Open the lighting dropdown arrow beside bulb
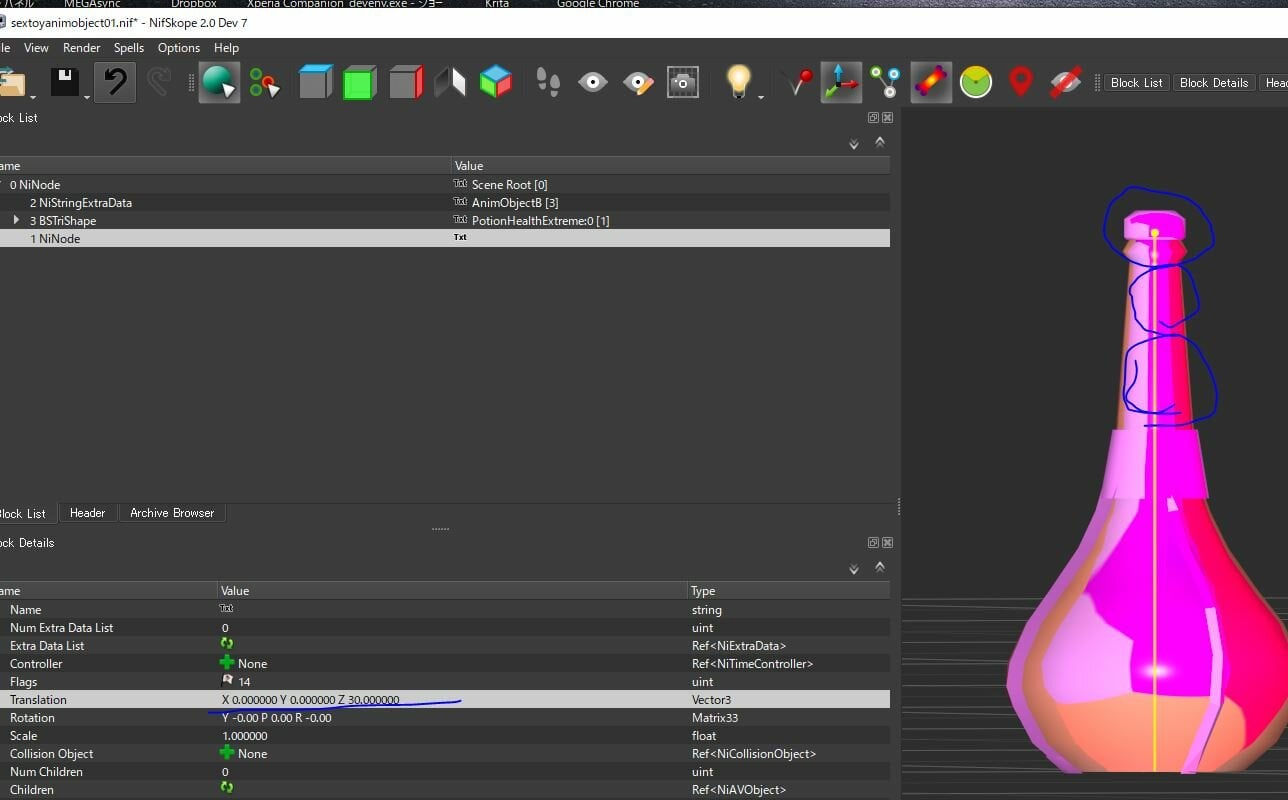This screenshot has width=1288, height=800. click(760, 97)
